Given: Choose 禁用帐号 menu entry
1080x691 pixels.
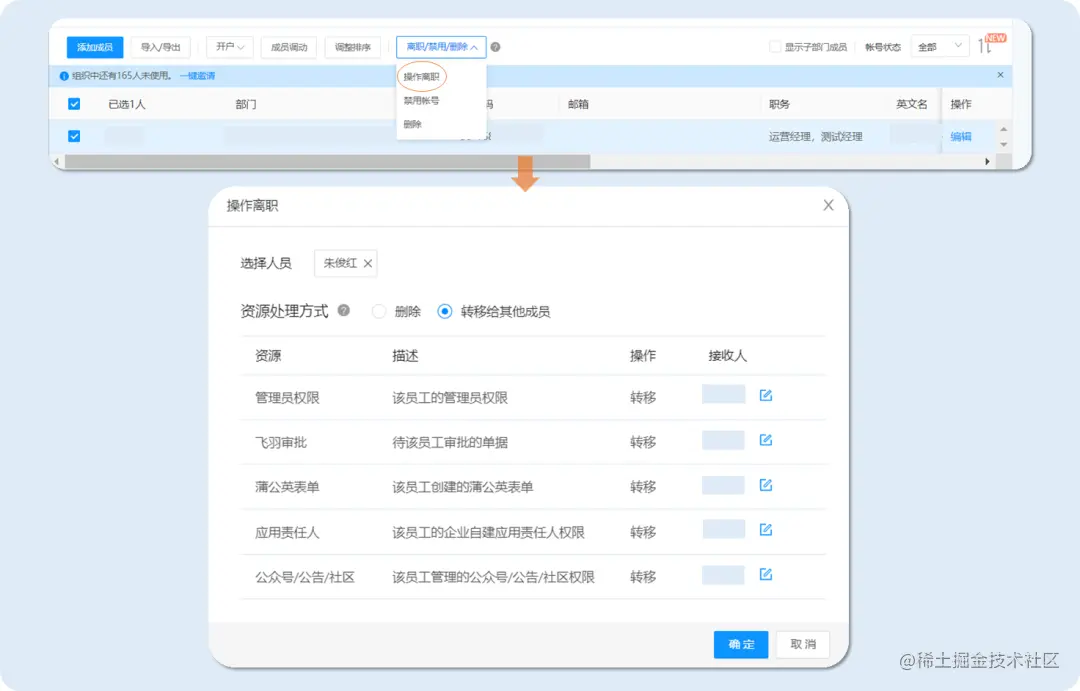Looking at the screenshot, I should pos(422,101).
